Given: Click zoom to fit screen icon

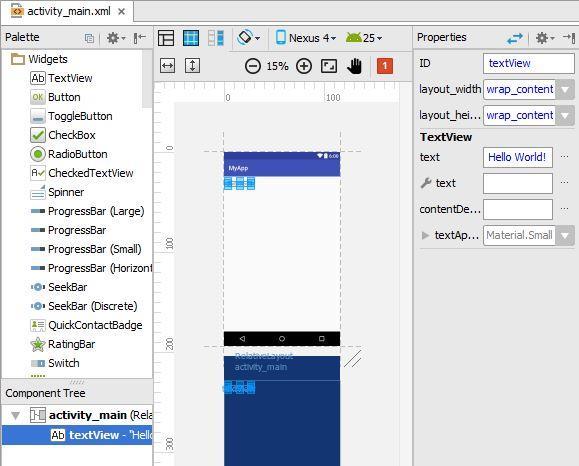Looking at the screenshot, I should pyautogui.click(x=329, y=66).
